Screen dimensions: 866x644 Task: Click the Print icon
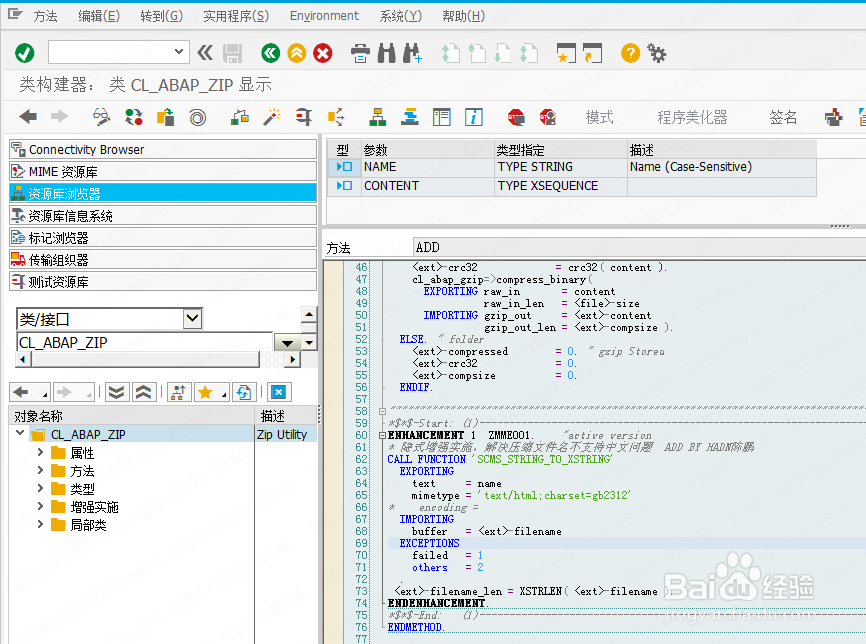[x=359, y=54]
